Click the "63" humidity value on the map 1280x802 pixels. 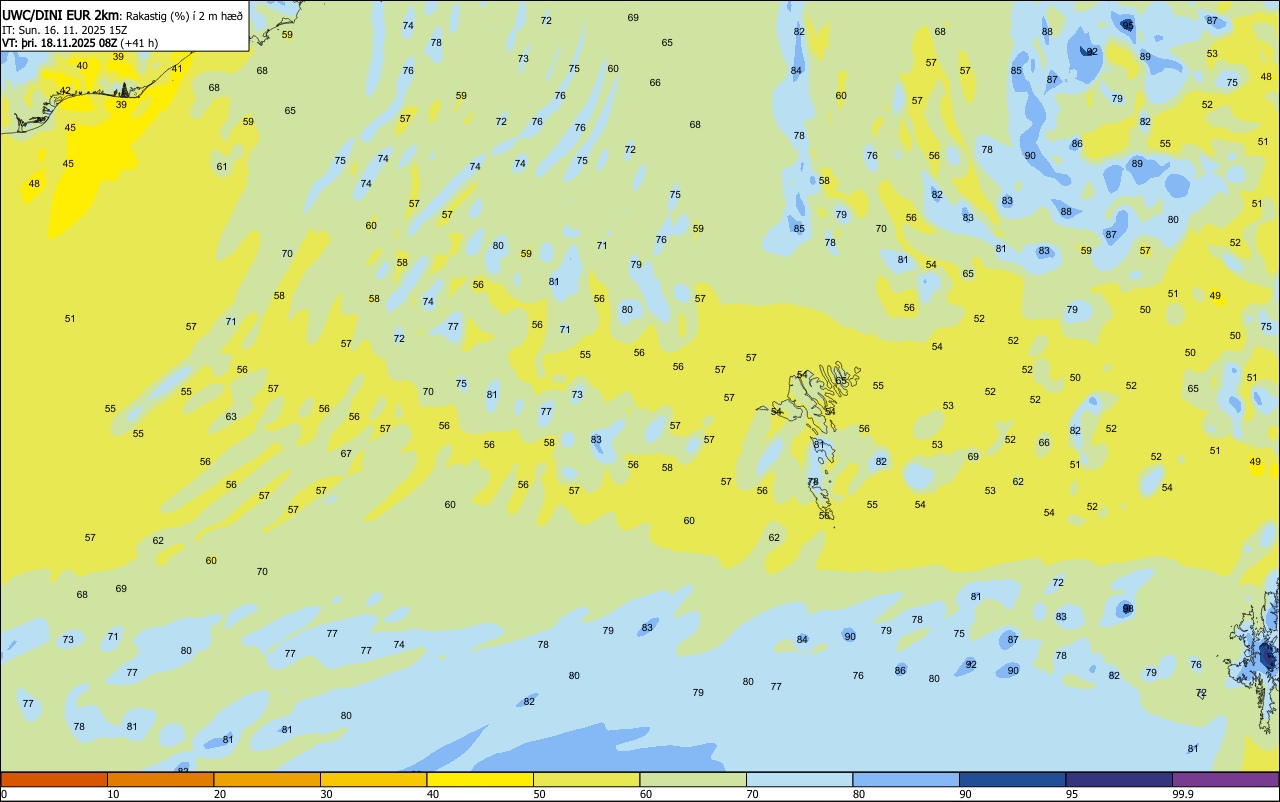tap(231, 417)
